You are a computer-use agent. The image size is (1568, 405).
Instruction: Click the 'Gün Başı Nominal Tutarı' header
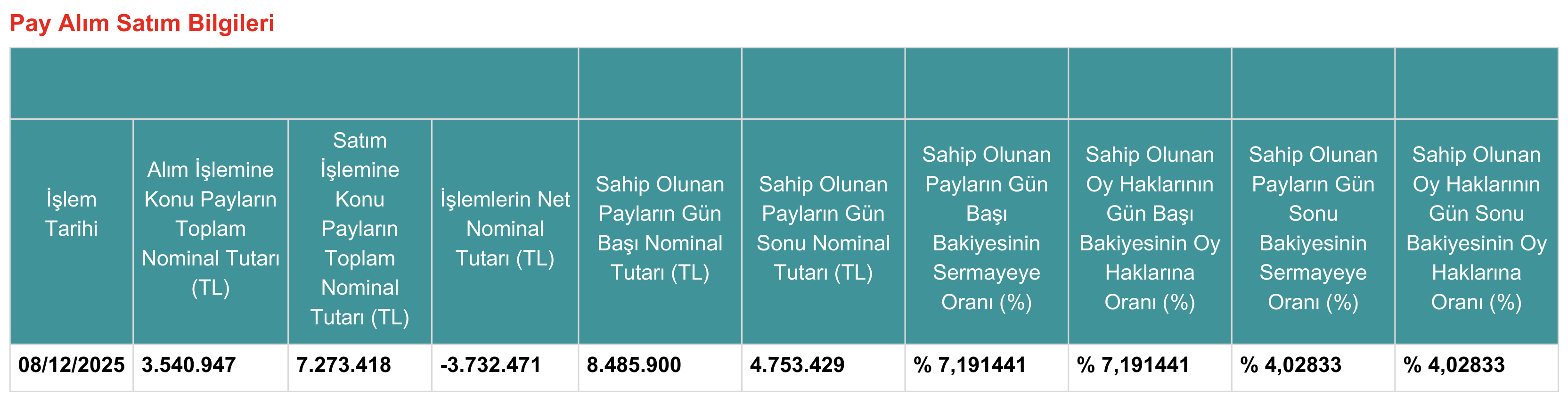click(660, 228)
